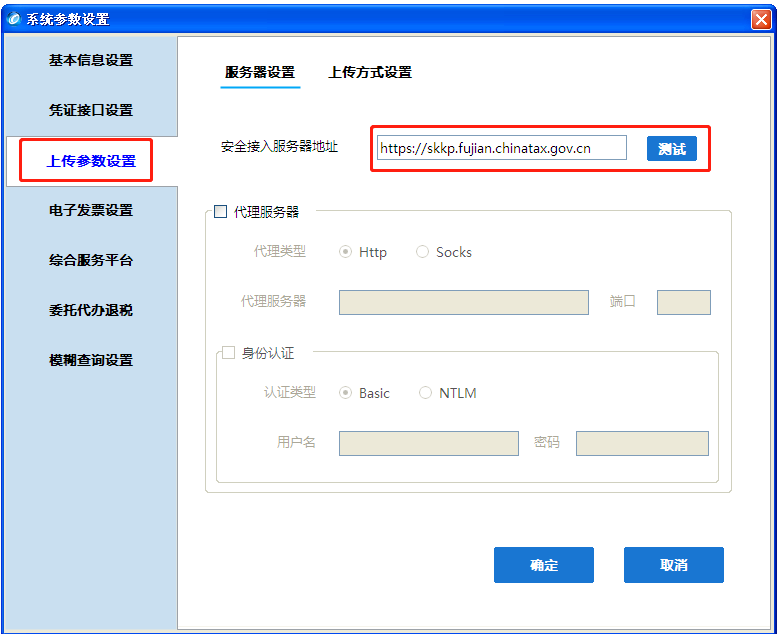Select the Basic authentication radio button
This screenshot has height=634, width=777.
(345, 393)
